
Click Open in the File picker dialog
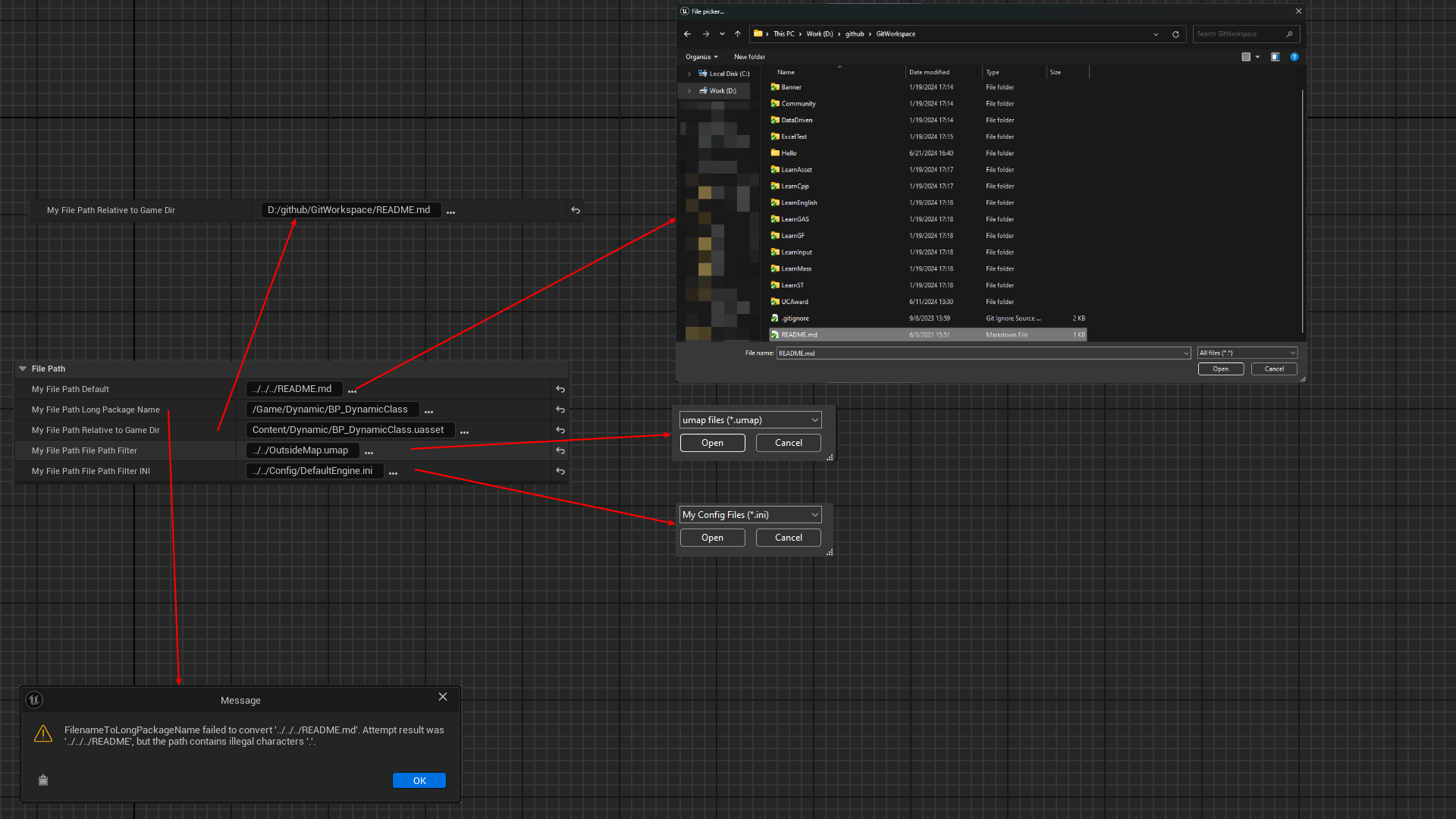(x=1220, y=369)
